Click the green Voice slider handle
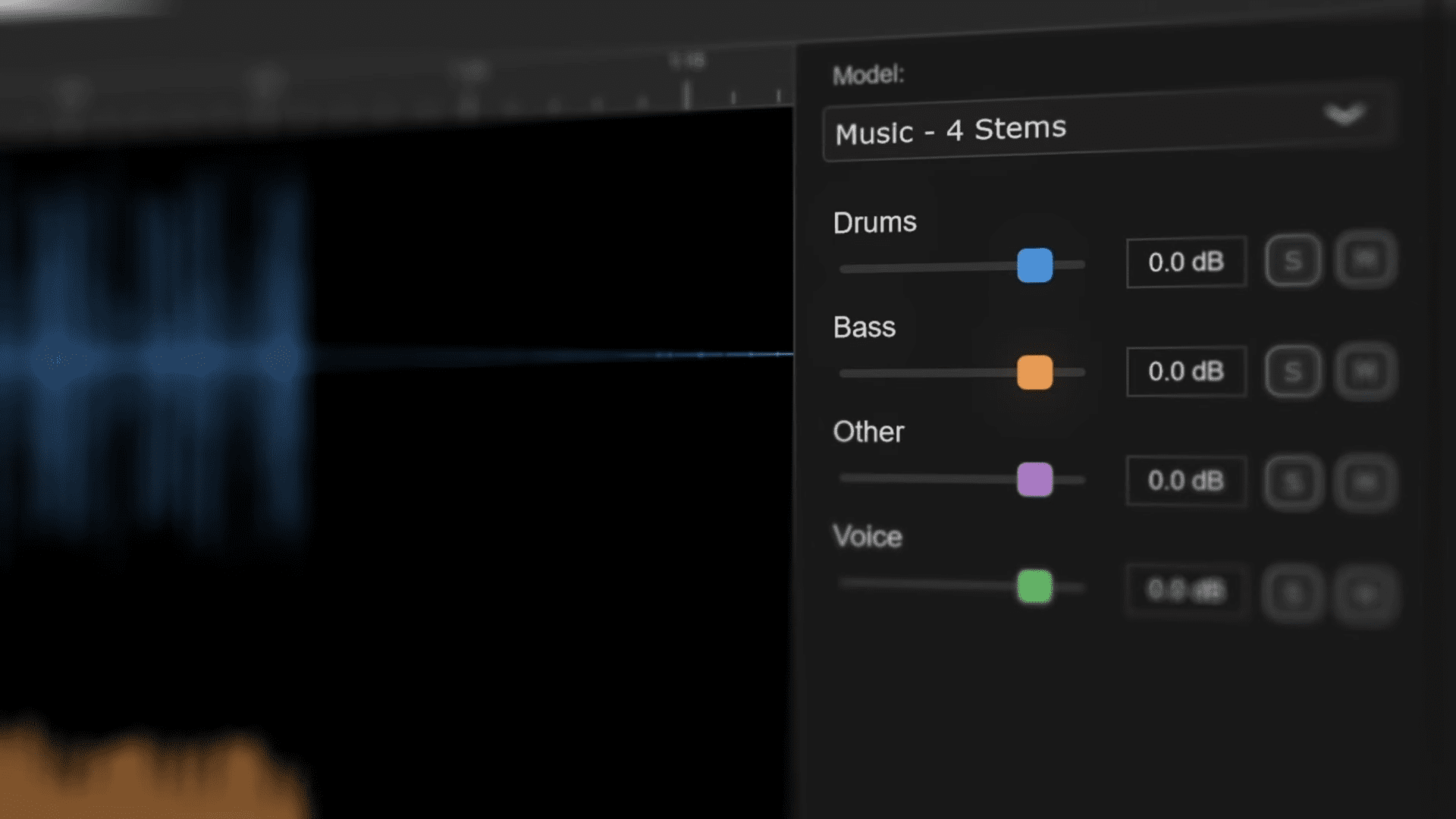Screen dimensions: 1456x819 (1034, 586)
